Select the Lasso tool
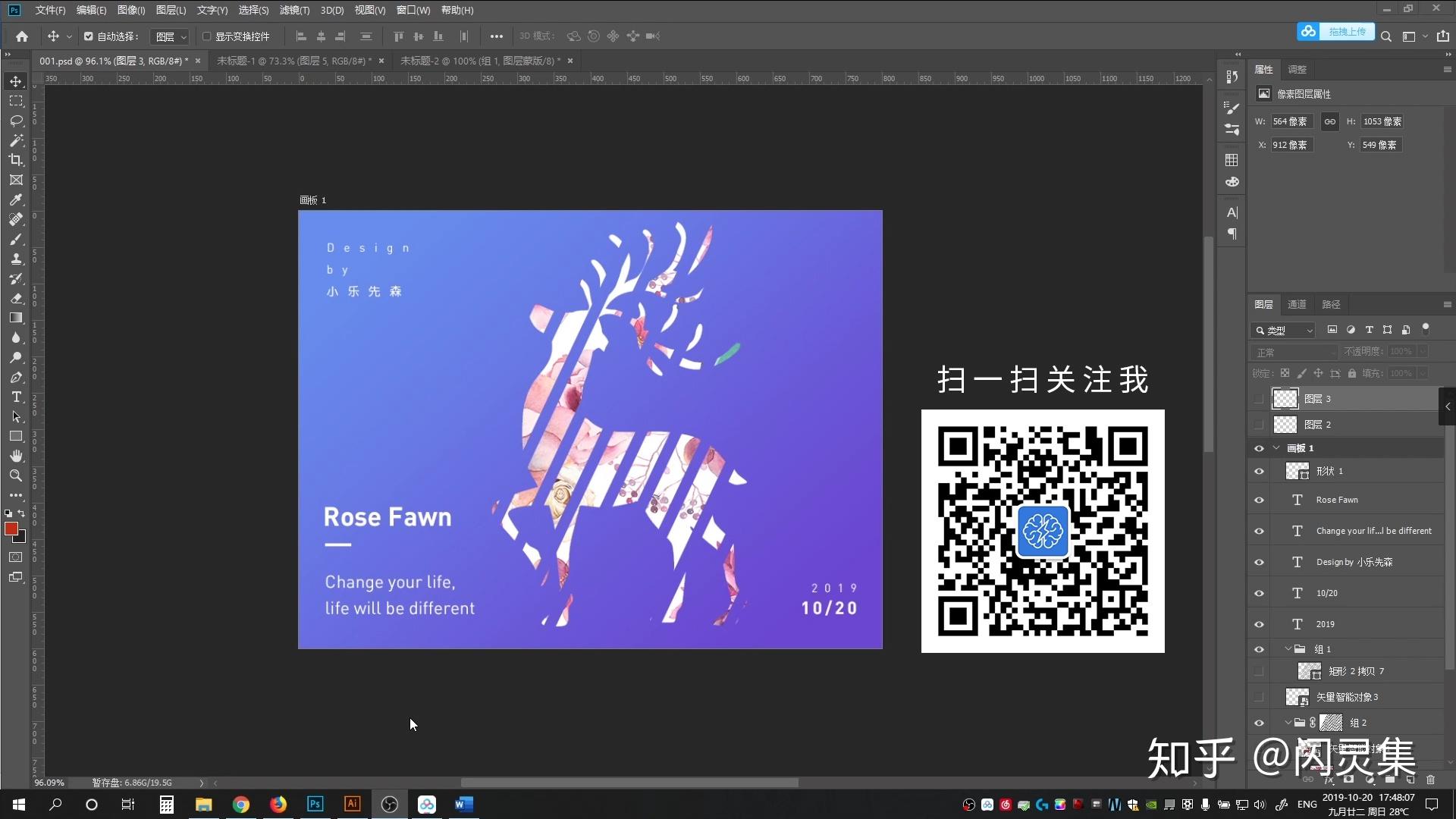1456x819 pixels. point(16,121)
